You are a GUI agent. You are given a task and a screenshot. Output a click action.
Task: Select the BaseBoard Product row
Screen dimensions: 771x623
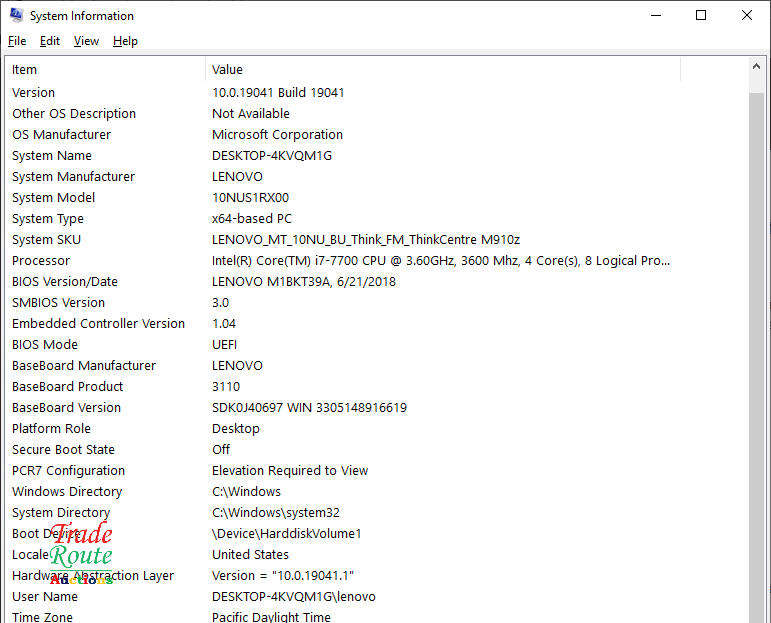point(67,387)
